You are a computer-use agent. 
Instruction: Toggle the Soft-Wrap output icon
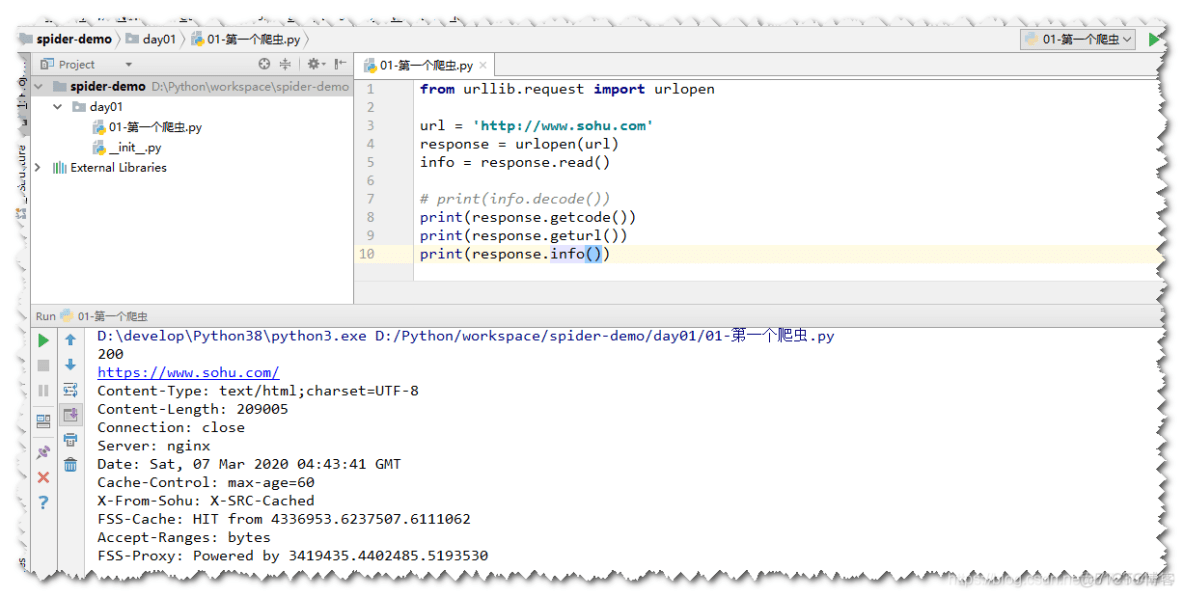coord(70,390)
